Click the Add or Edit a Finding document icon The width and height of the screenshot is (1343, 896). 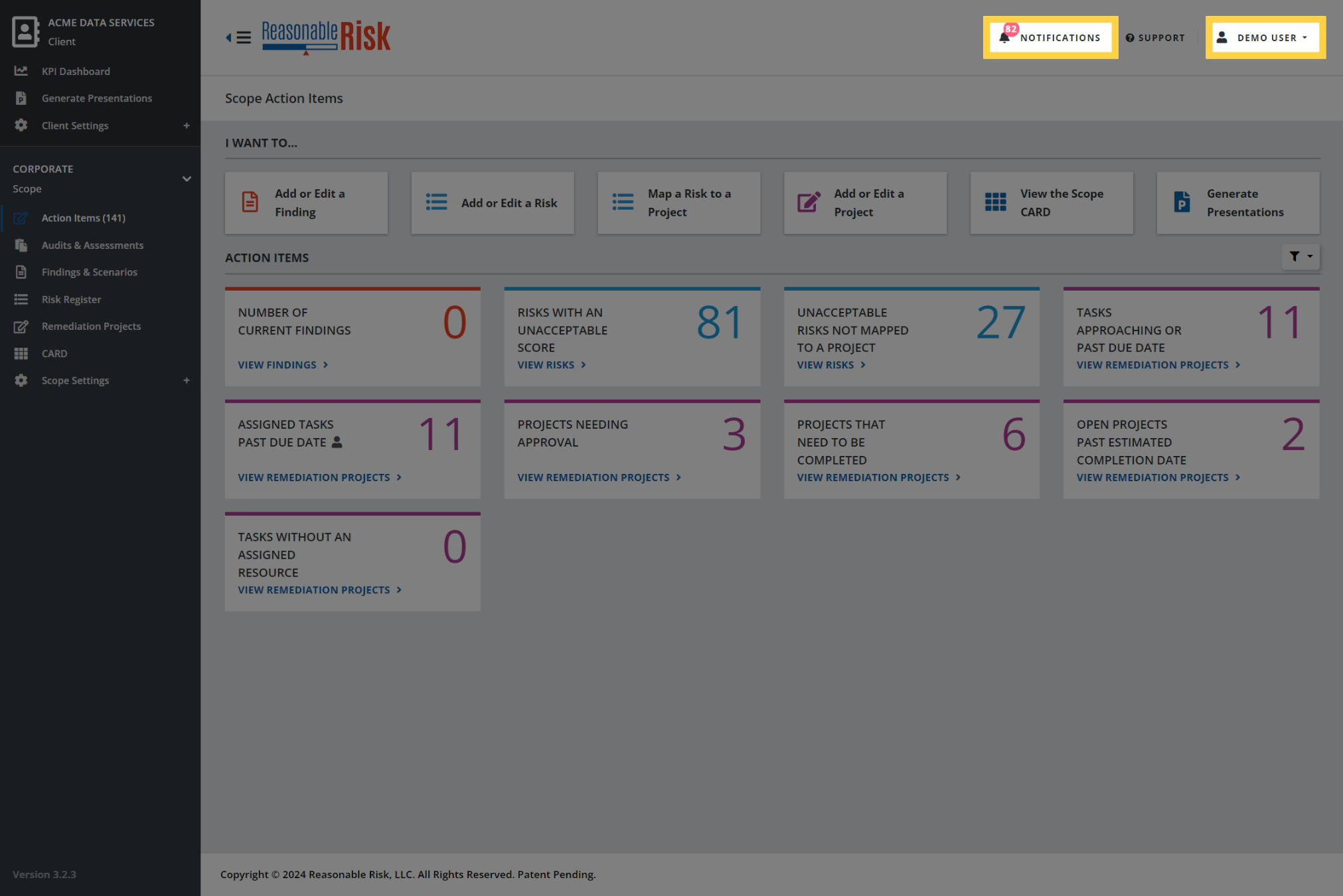[250, 202]
